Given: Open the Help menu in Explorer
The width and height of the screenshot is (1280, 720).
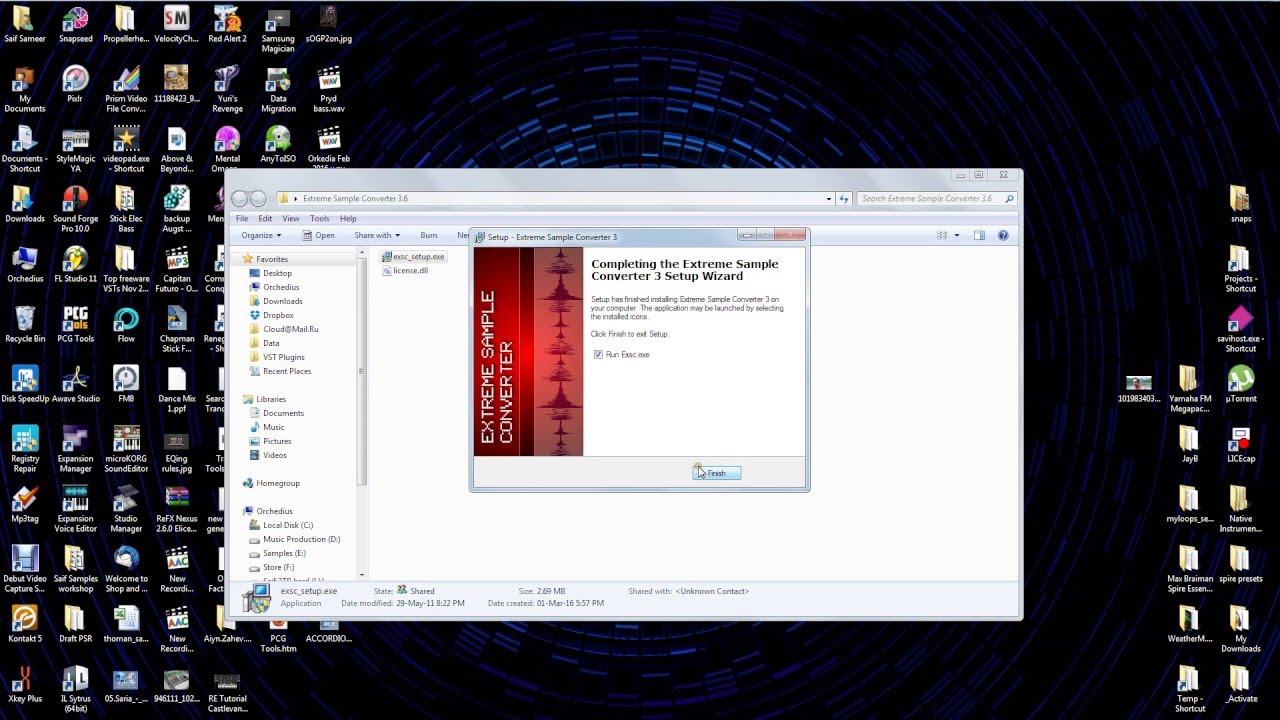Looking at the screenshot, I should click(x=348, y=218).
